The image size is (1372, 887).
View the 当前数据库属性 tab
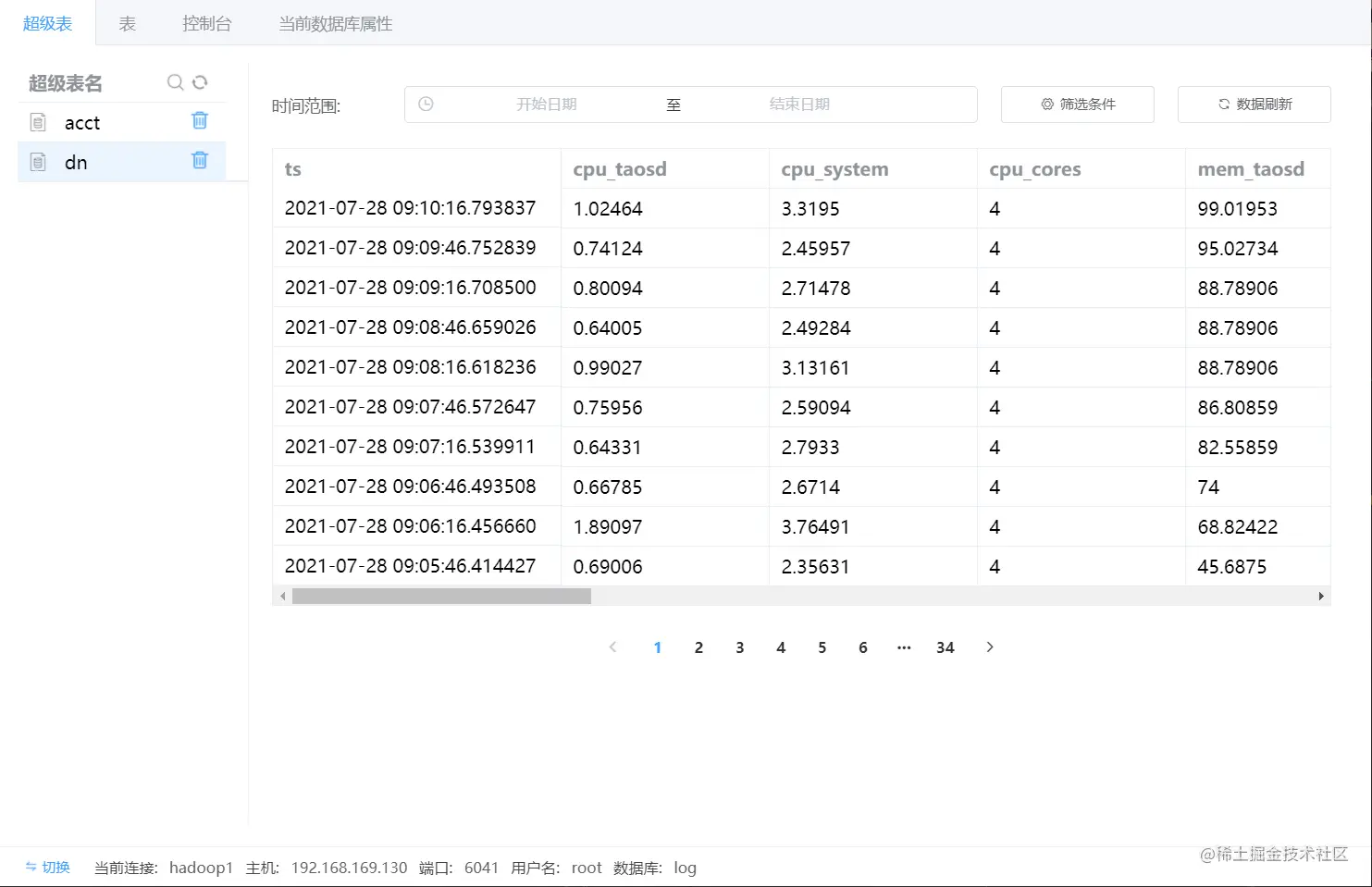coord(335,23)
